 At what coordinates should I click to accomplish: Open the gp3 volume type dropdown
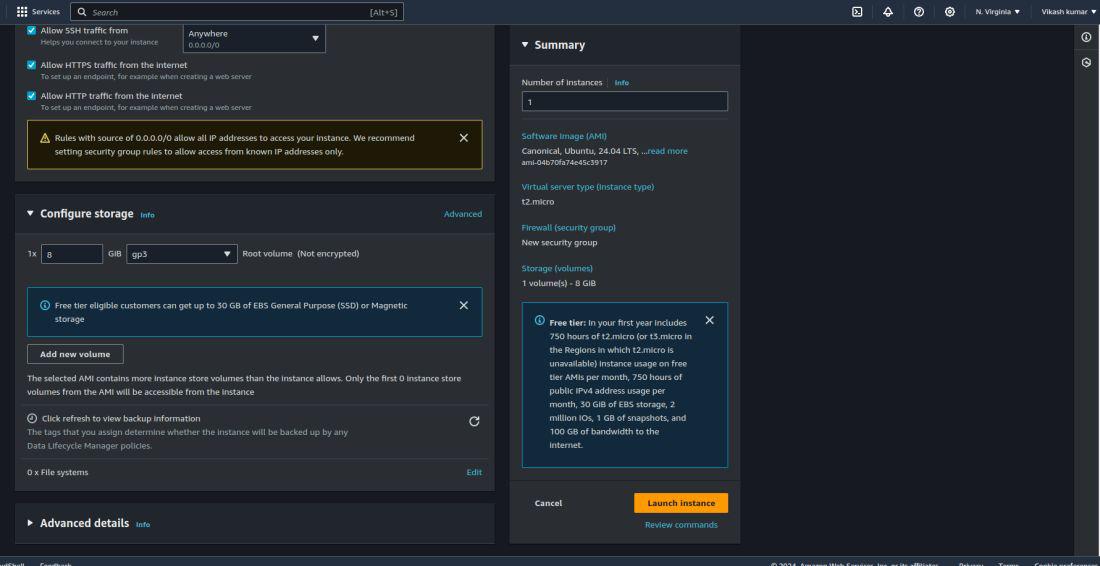pos(182,254)
